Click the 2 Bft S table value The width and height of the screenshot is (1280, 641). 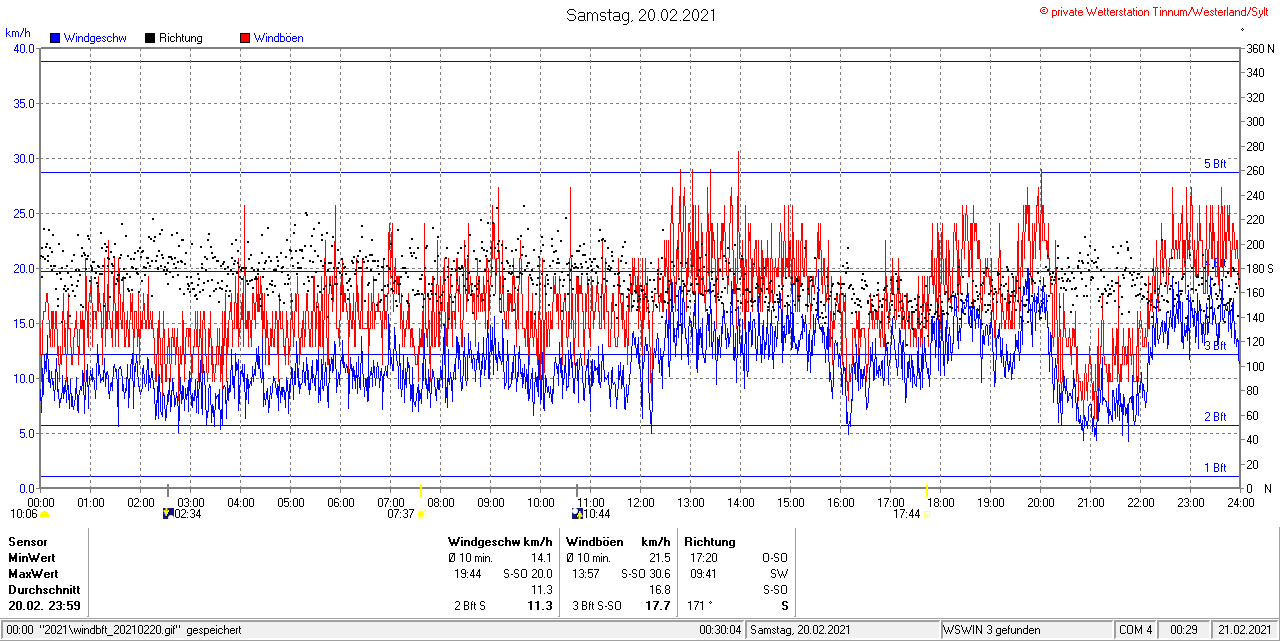click(x=470, y=606)
